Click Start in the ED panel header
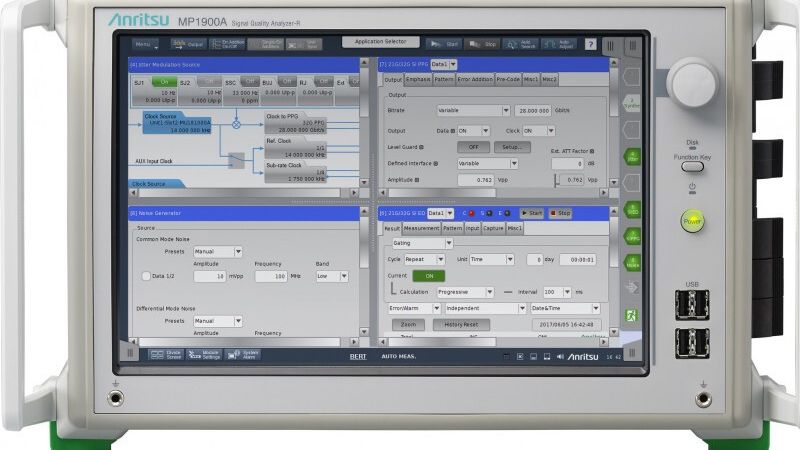 coord(532,213)
